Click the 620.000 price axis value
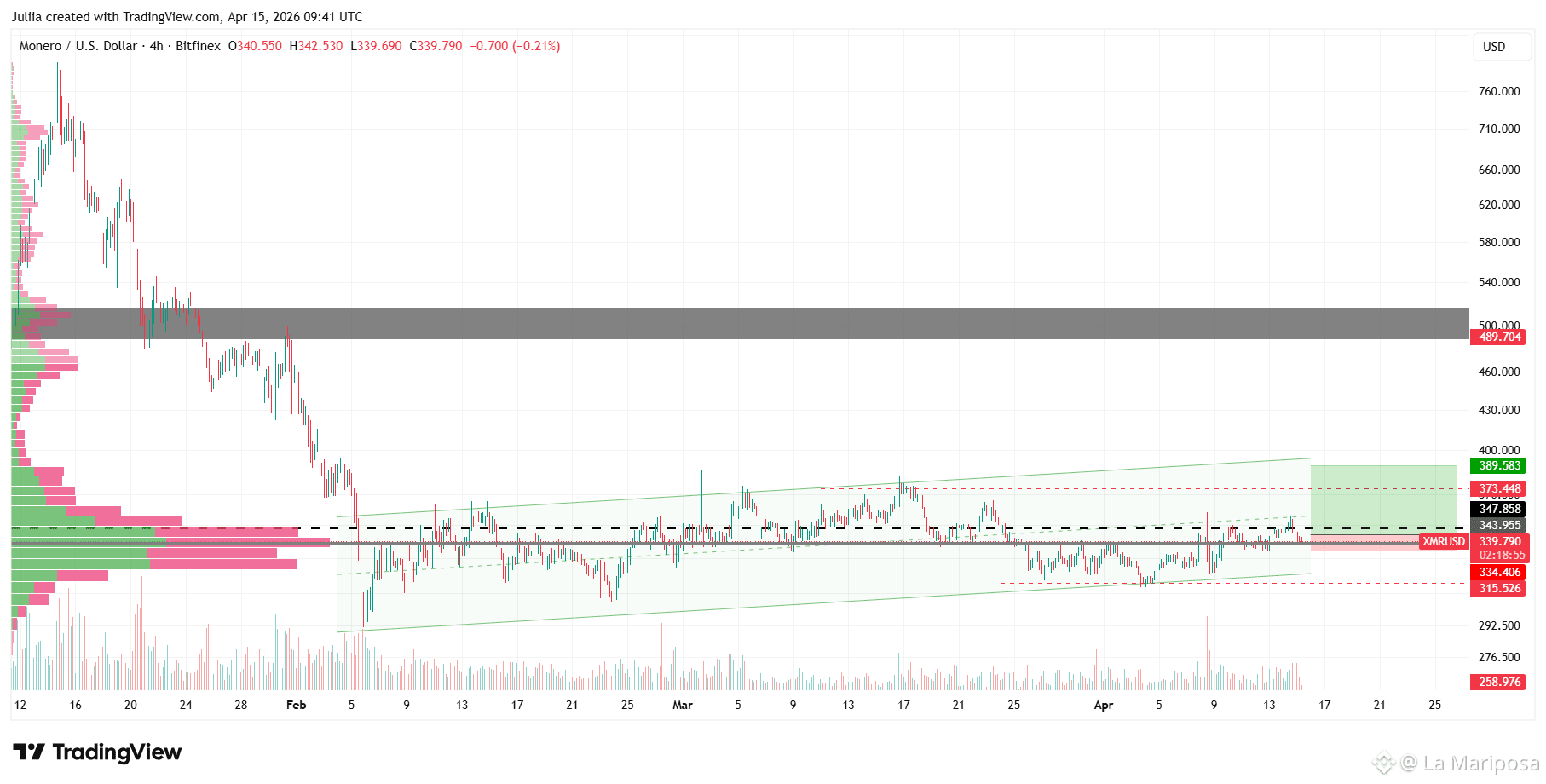Screen dimensions: 1546x784 coord(1499,205)
